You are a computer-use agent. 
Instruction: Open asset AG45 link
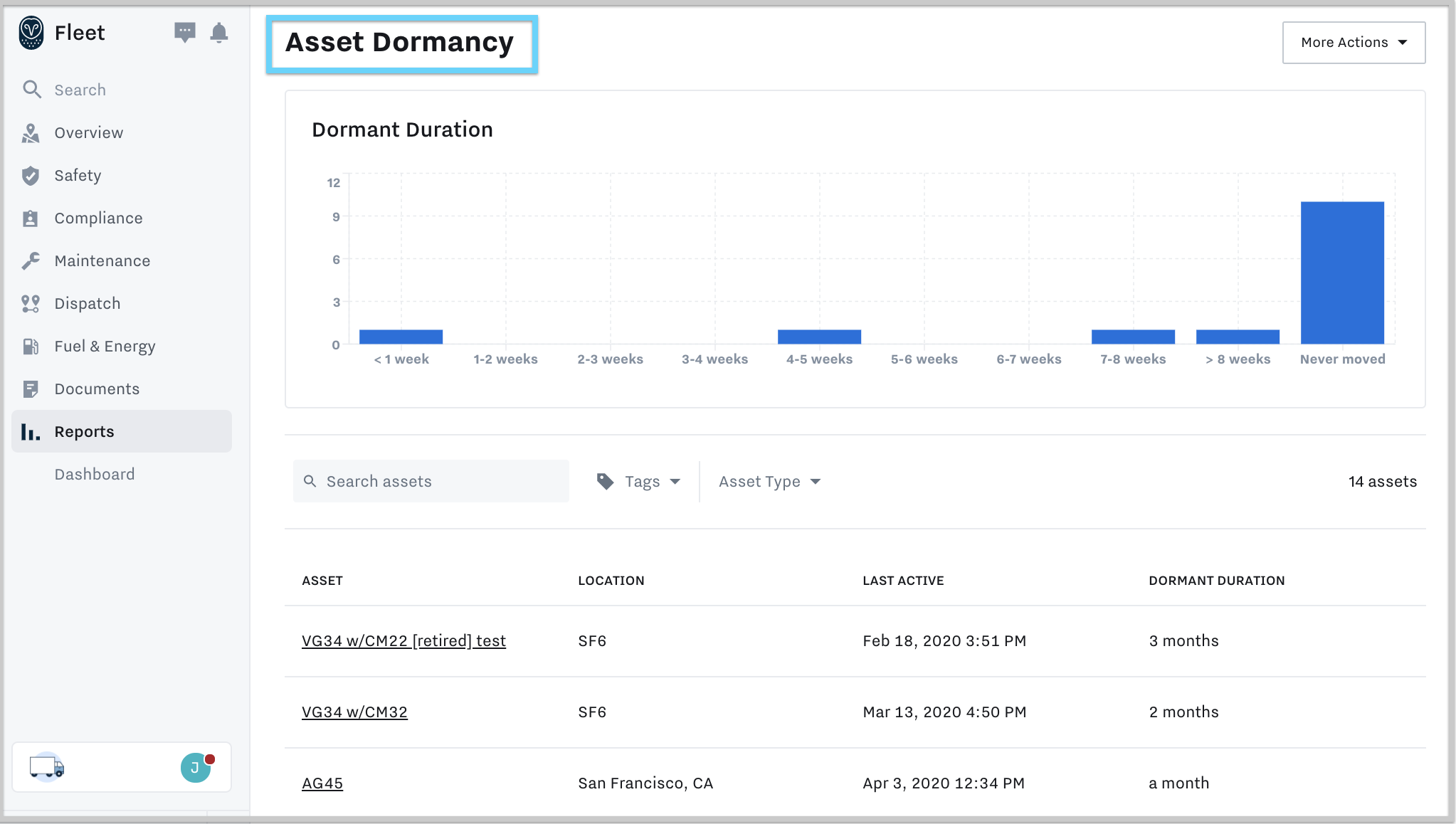pyautogui.click(x=322, y=783)
